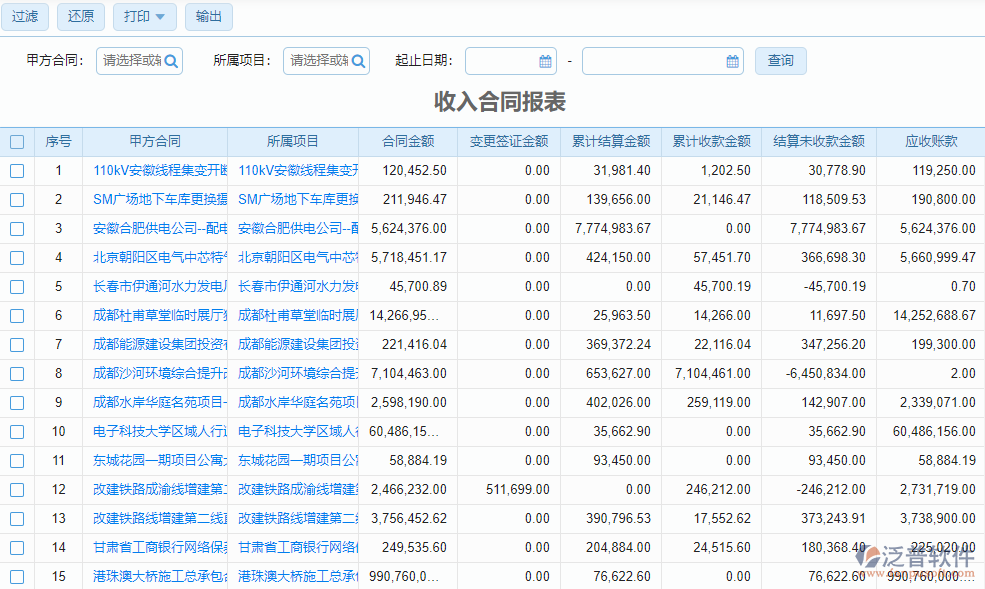985x589 pixels.
Task: Toggle the select-all checkbox in table header
Action: pyautogui.click(x=17, y=141)
